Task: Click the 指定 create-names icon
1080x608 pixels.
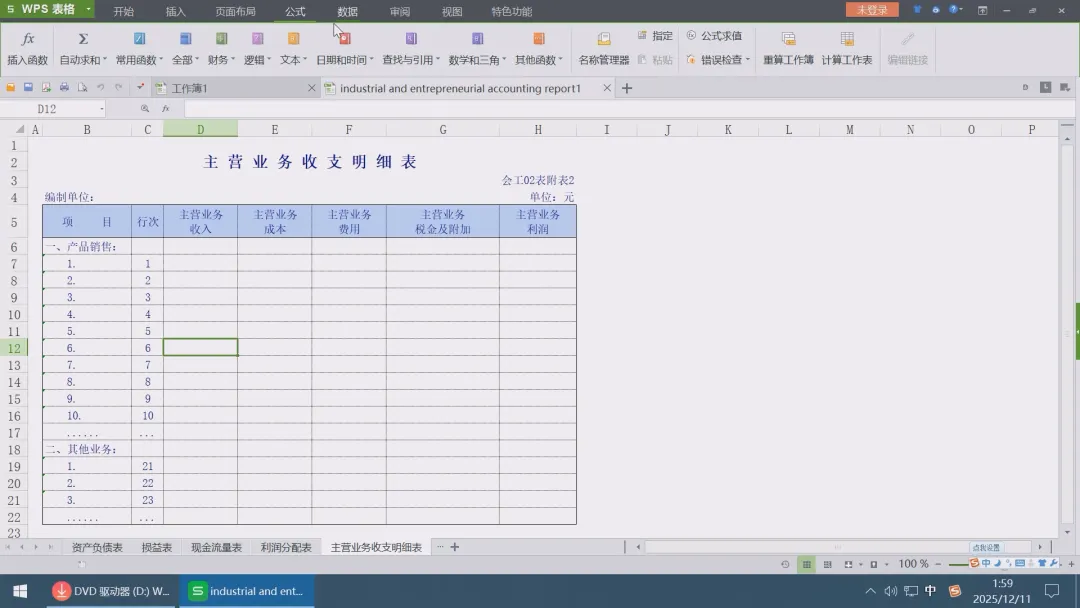Action: 642,35
